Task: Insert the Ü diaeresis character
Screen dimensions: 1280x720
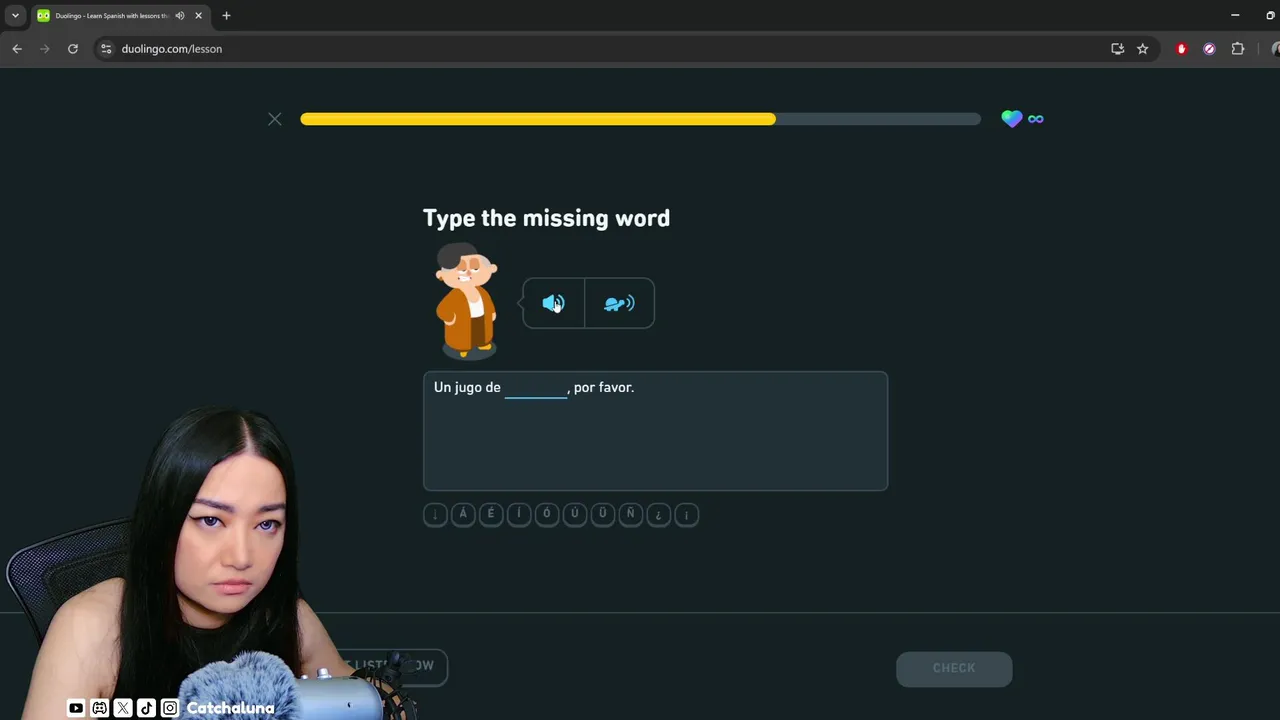Action: tap(602, 514)
